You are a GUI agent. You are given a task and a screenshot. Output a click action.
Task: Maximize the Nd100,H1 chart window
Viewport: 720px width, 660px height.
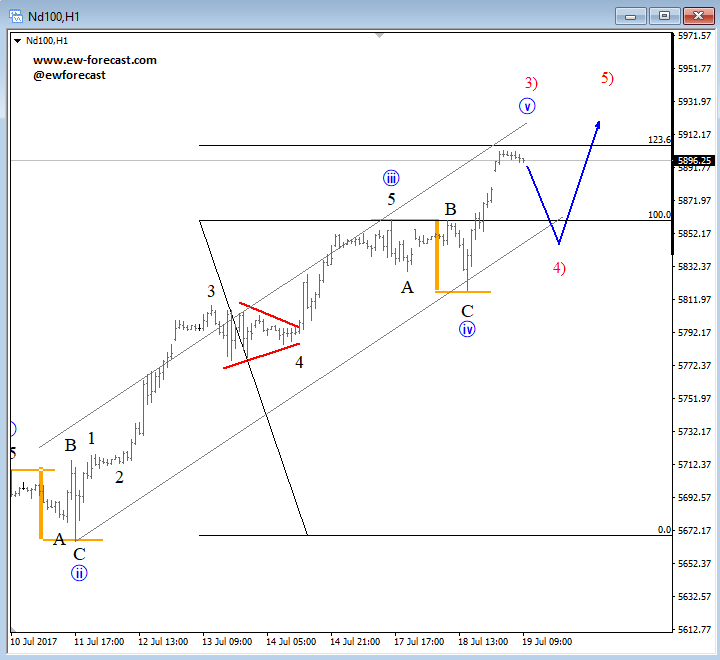(663, 15)
